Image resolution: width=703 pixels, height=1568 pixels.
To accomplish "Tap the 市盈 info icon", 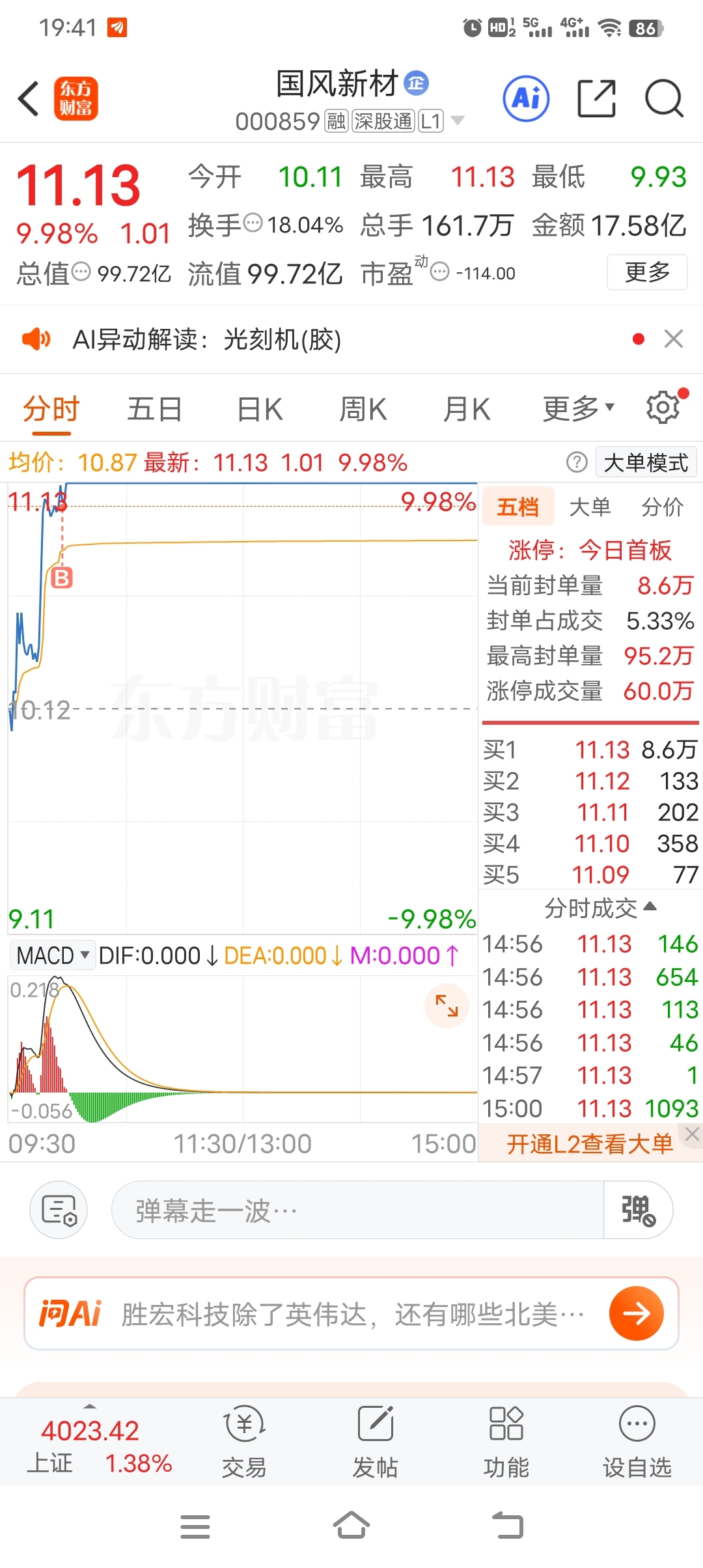I will [x=440, y=272].
